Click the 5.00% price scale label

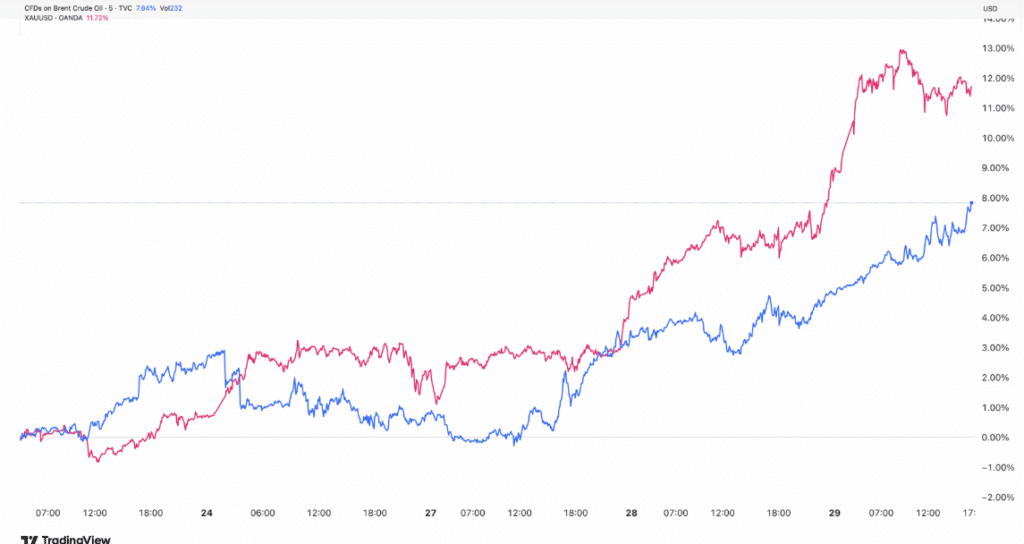point(1000,288)
